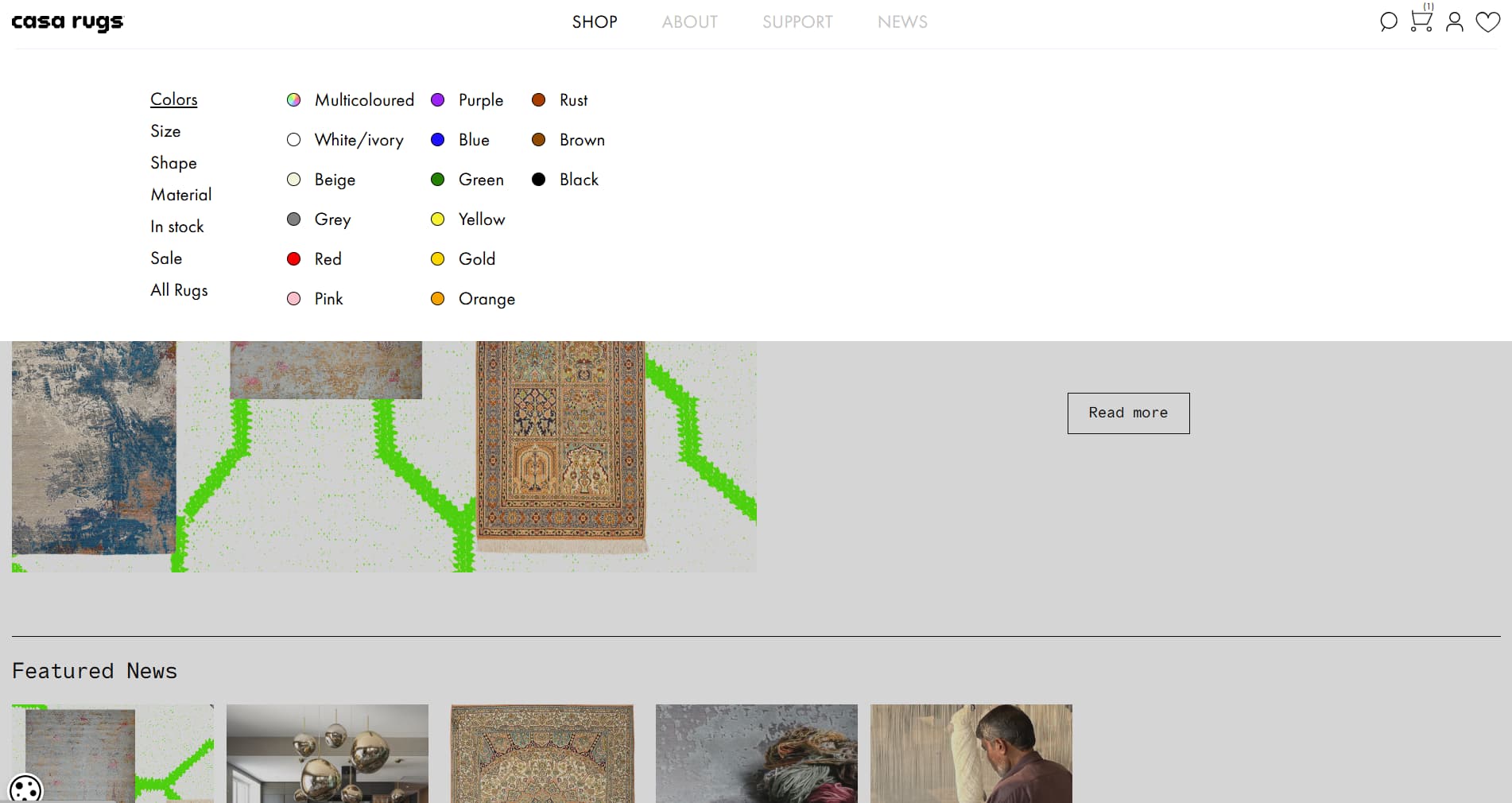
Task: Open the ABOUT menu
Action: [689, 22]
